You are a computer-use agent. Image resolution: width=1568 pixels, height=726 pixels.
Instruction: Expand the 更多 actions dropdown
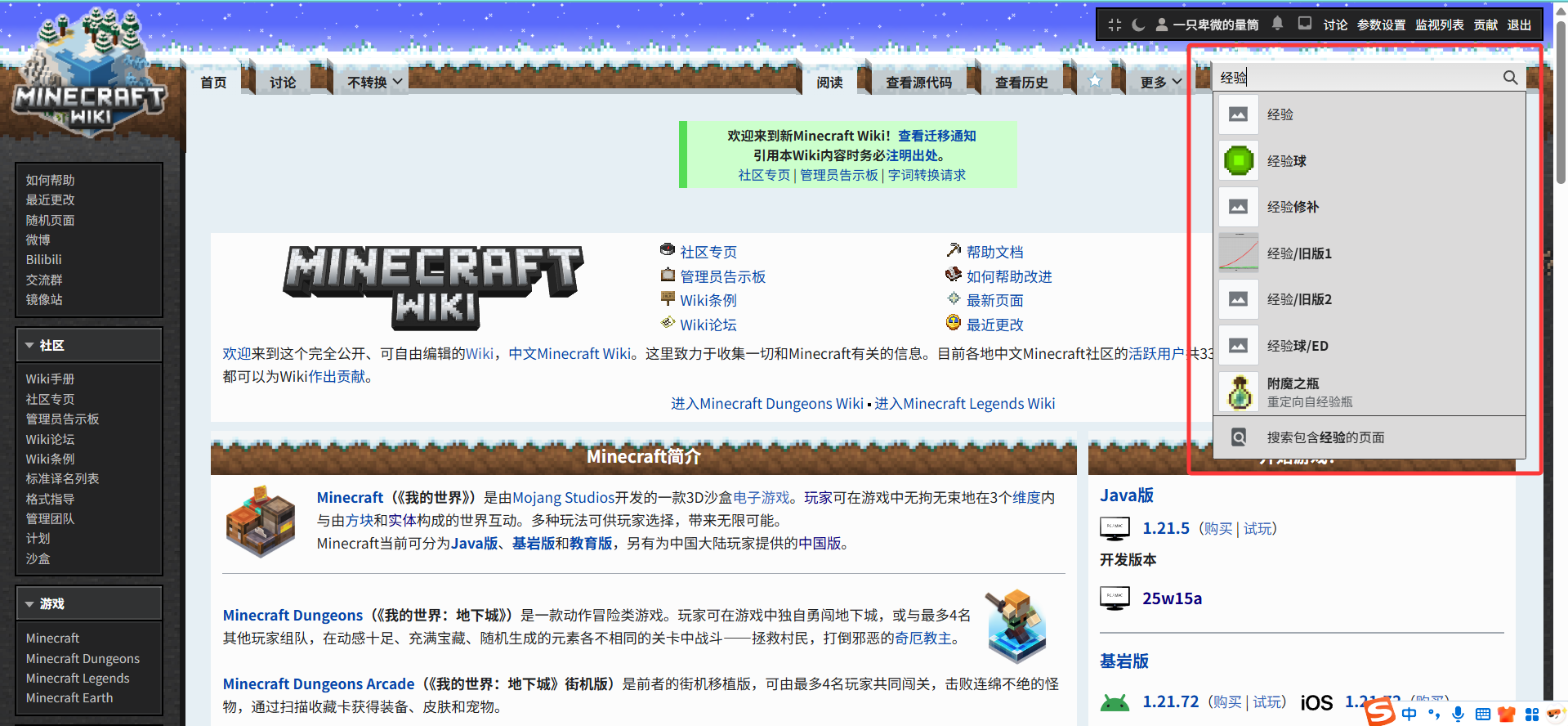point(1160,82)
